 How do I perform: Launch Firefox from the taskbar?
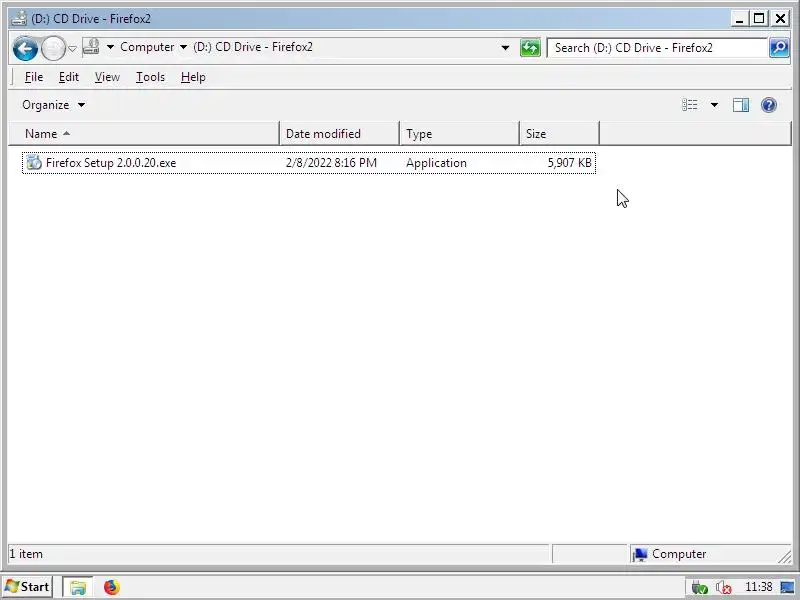(111, 587)
